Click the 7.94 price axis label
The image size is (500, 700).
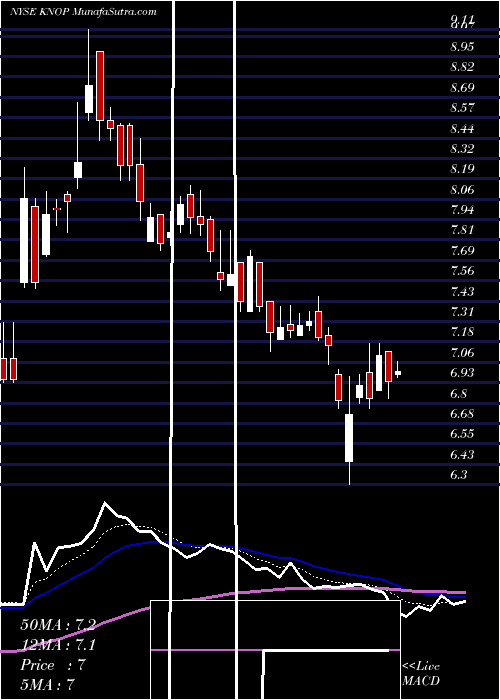click(x=462, y=209)
